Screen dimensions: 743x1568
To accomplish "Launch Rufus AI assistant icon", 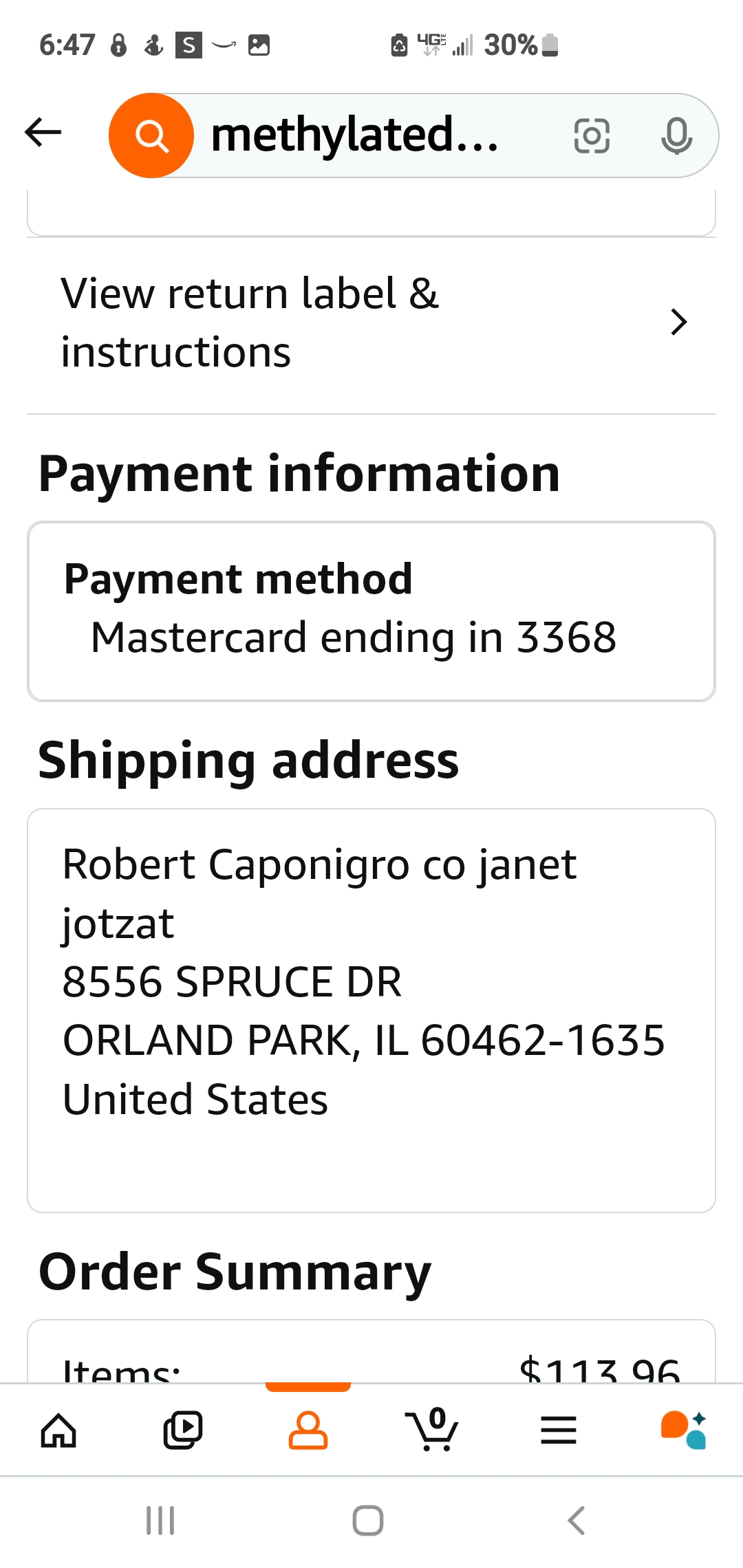I will pos(683,1430).
